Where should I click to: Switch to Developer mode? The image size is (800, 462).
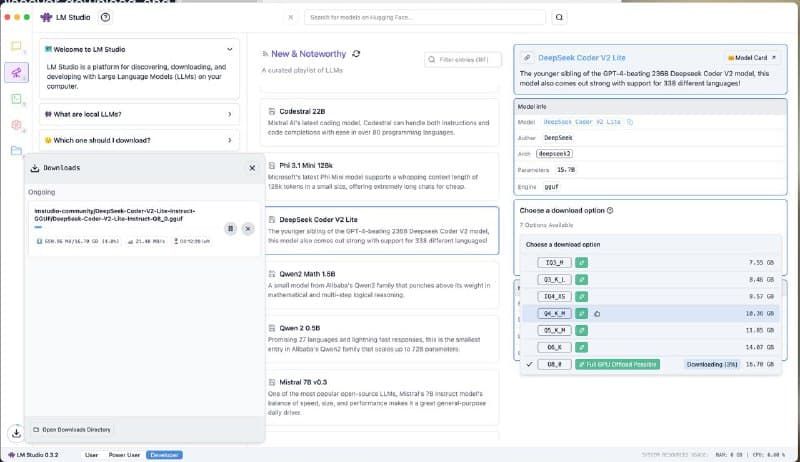164,455
